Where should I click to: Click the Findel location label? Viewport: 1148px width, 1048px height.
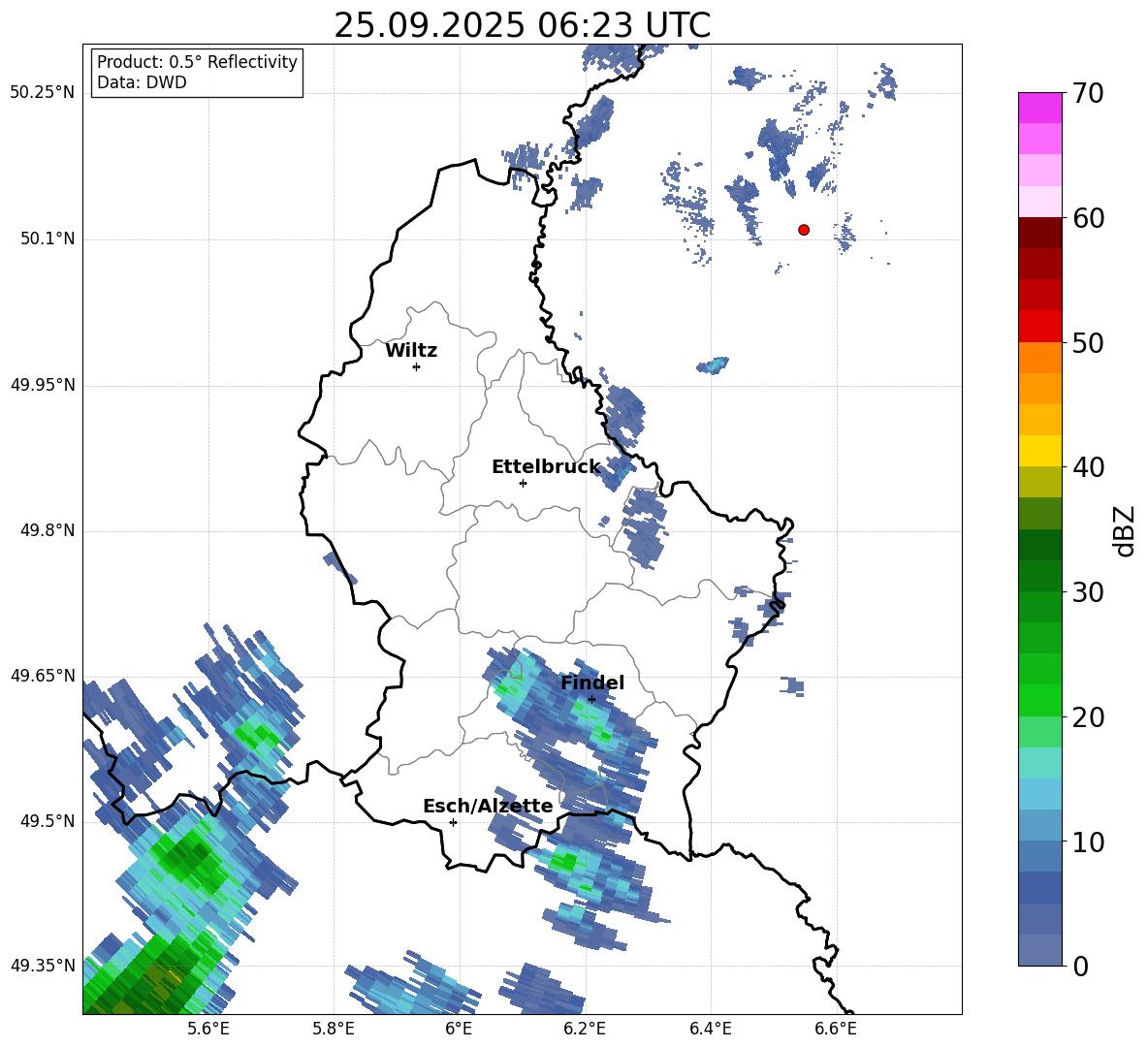tap(592, 683)
